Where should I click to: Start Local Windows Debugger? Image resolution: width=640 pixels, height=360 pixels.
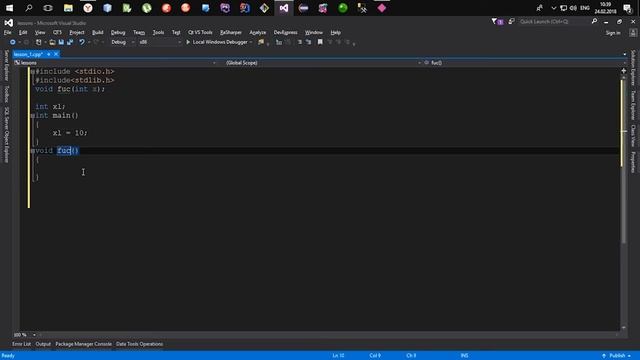tap(217, 42)
